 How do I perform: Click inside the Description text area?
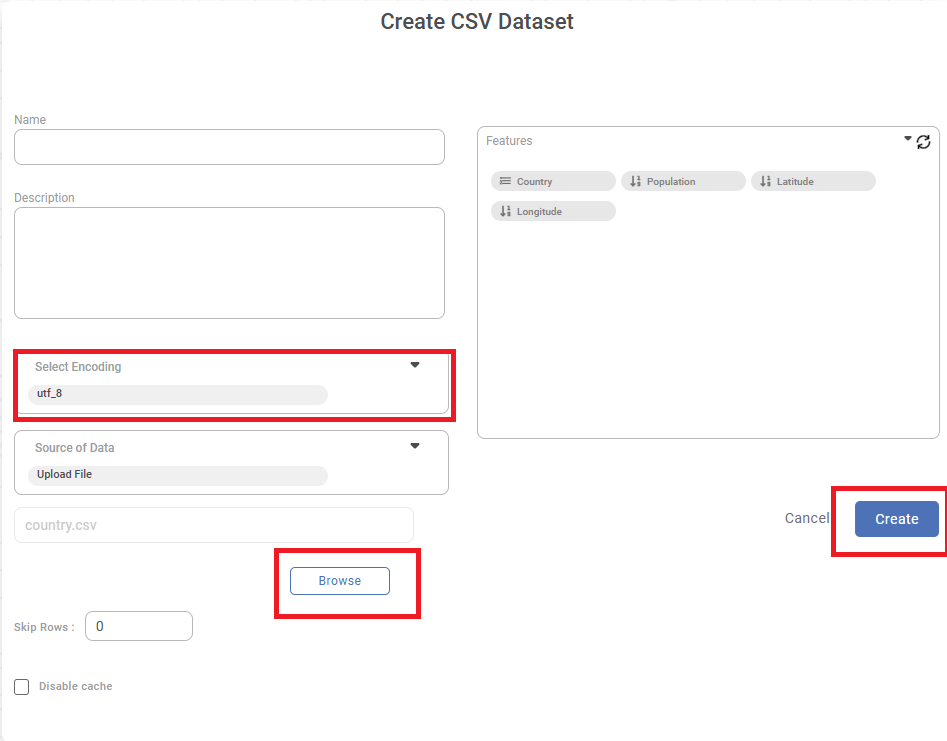point(229,263)
